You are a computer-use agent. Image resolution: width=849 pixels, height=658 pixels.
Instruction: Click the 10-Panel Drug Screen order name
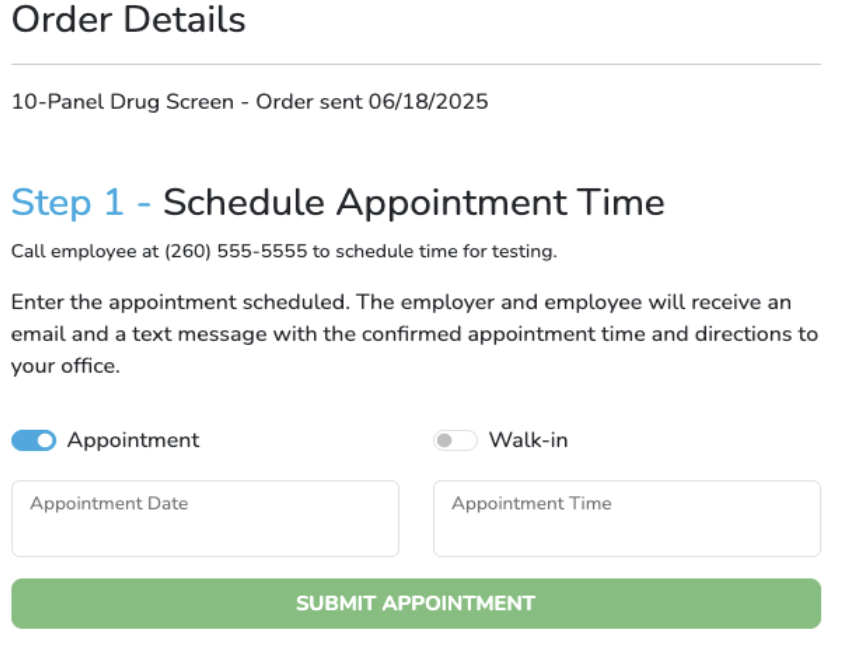pyautogui.click(x=122, y=102)
